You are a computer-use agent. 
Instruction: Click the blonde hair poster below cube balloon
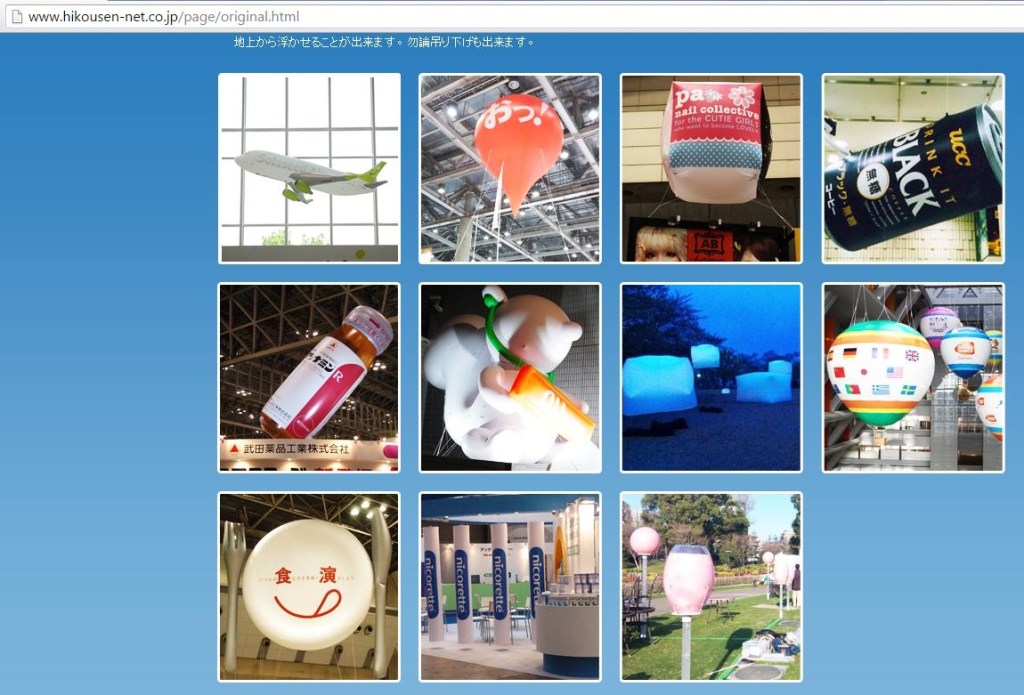click(655, 244)
